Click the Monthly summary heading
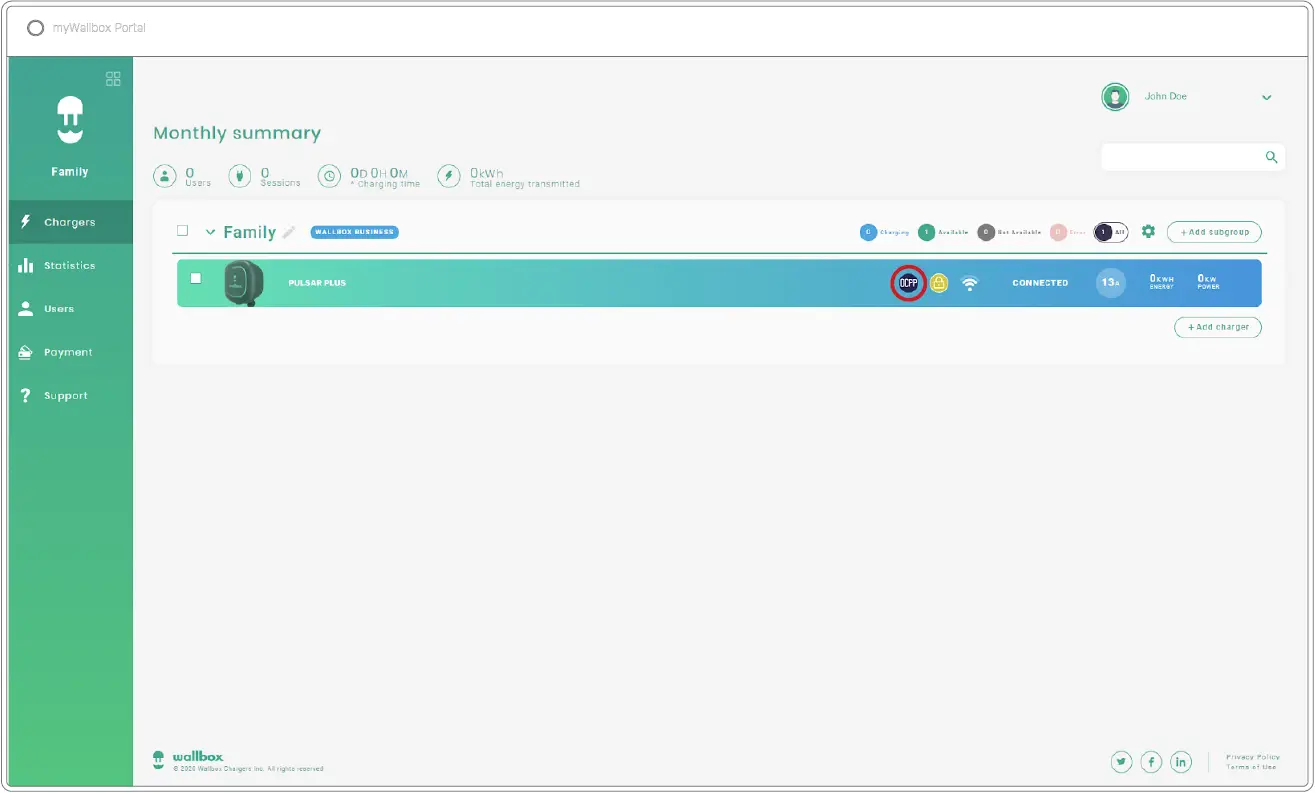The image size is (1315, 793). click(x=237, y=133)
